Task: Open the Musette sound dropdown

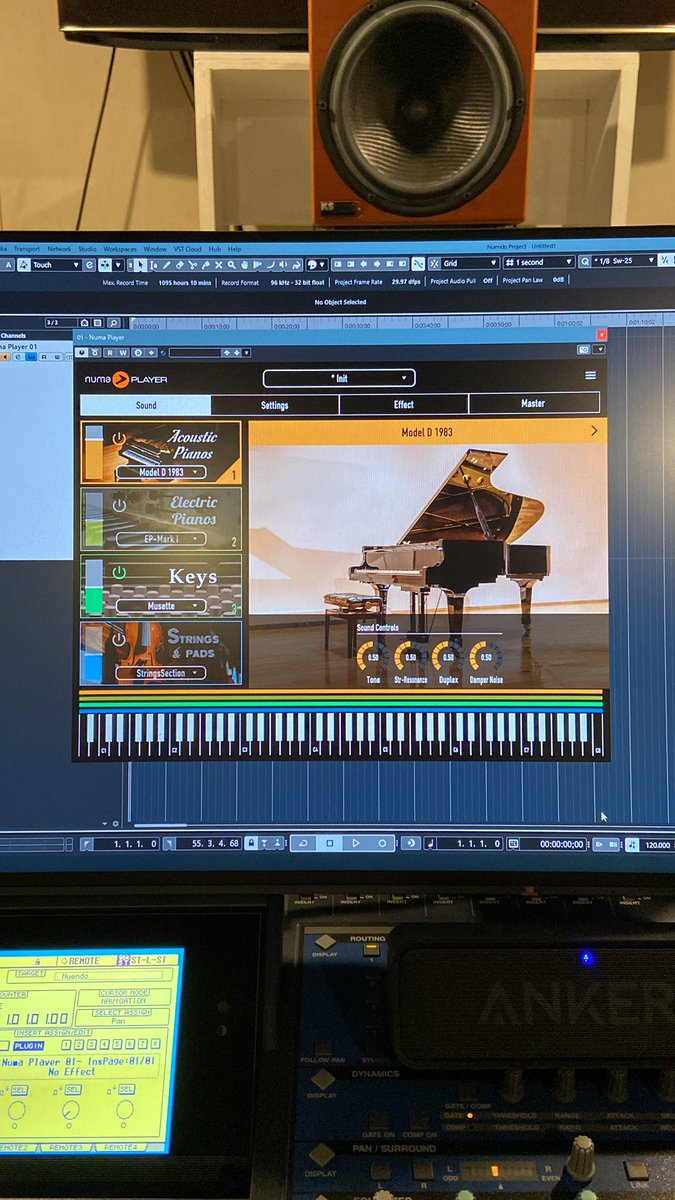Action: [161, 606]
